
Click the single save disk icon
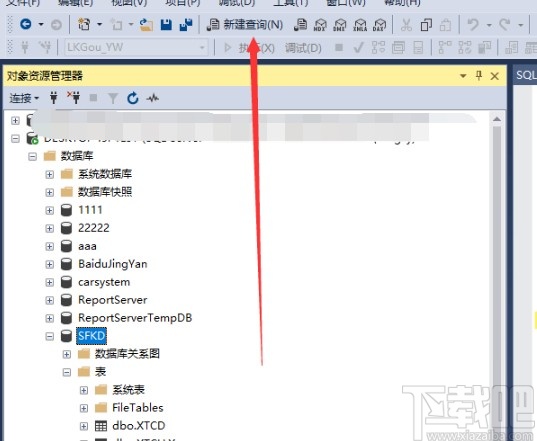pyautogui.click(x=166, y=25)
